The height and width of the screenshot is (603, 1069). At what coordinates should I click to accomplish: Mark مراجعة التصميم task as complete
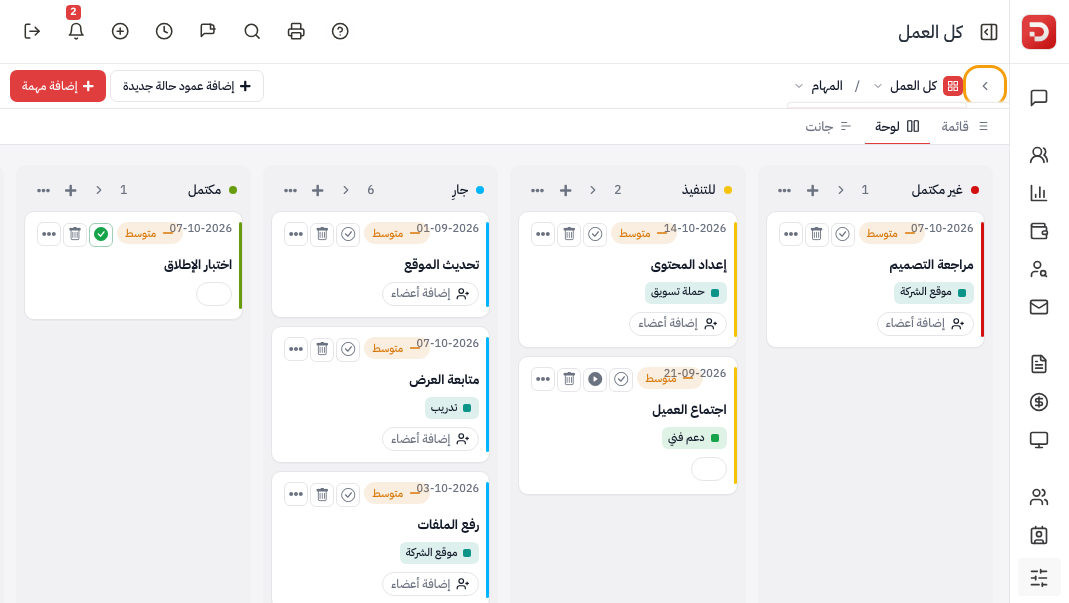843,234
